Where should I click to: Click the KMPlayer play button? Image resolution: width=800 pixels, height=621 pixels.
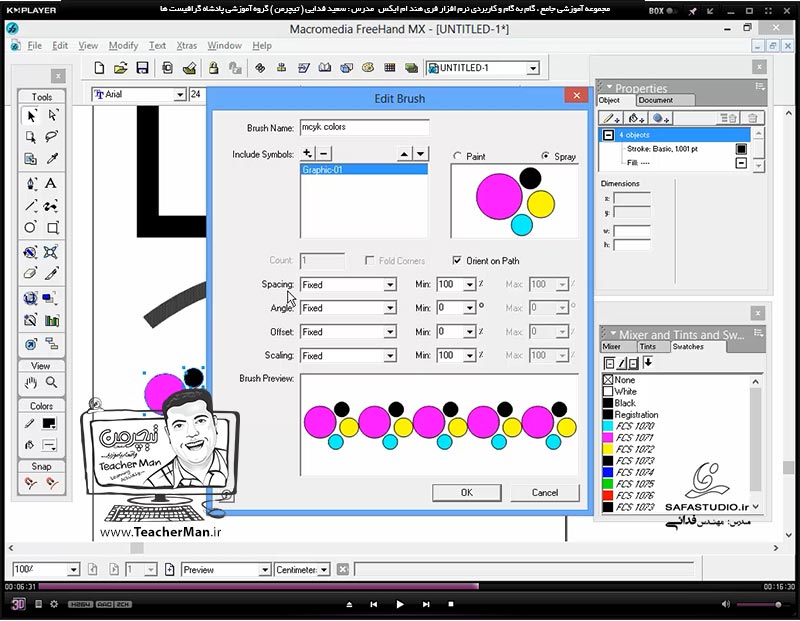tap(400, 604)
